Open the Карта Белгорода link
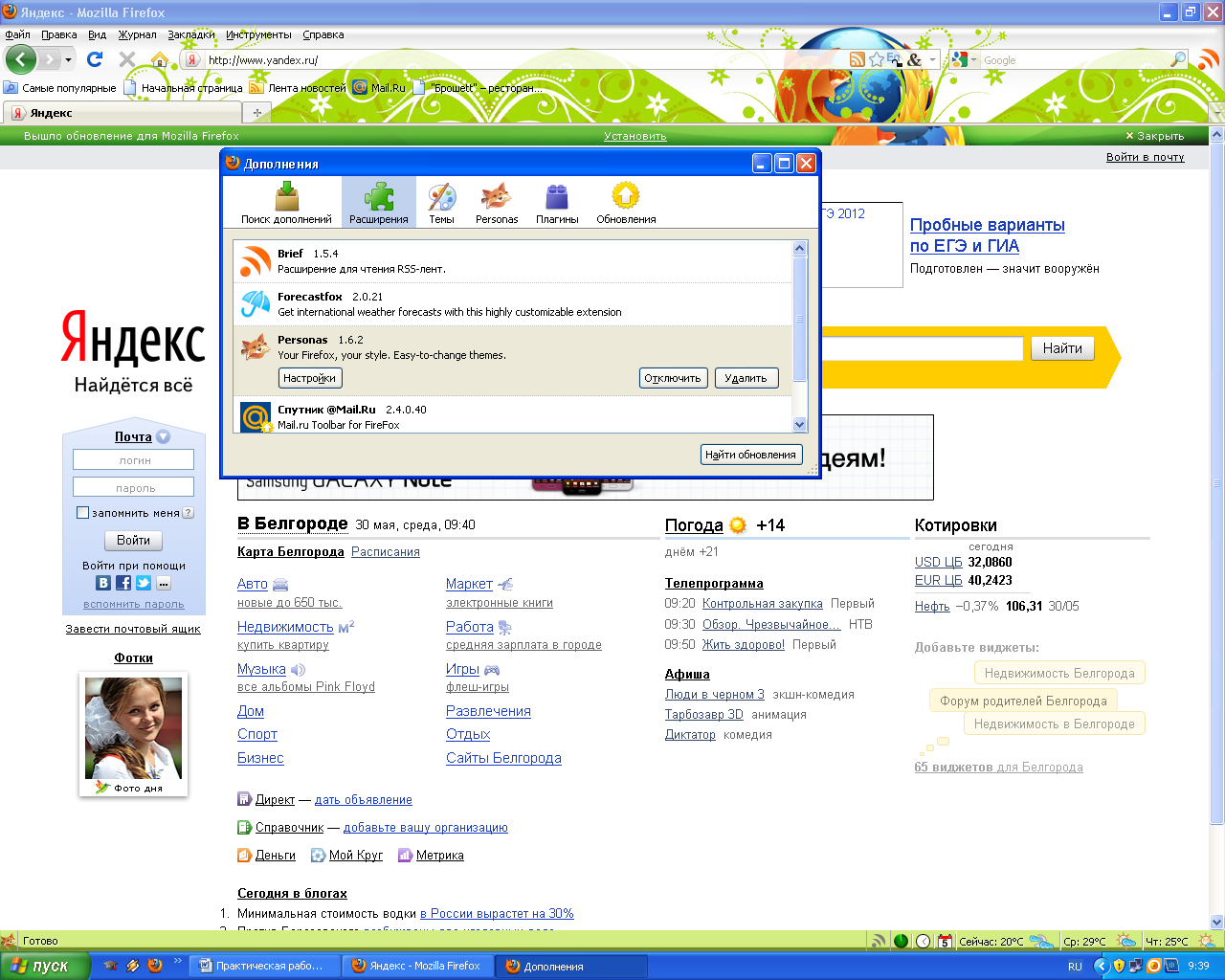Viewport: 1225px width, 980px height. [x=291, y=552]
